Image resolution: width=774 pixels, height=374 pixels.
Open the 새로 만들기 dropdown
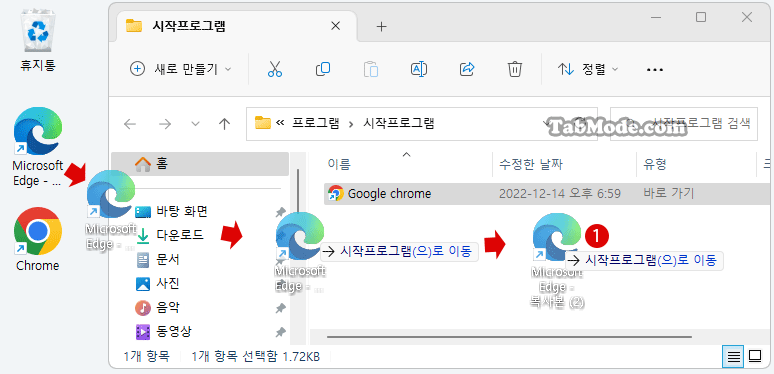pyautogui.click(x=180, y=69)
